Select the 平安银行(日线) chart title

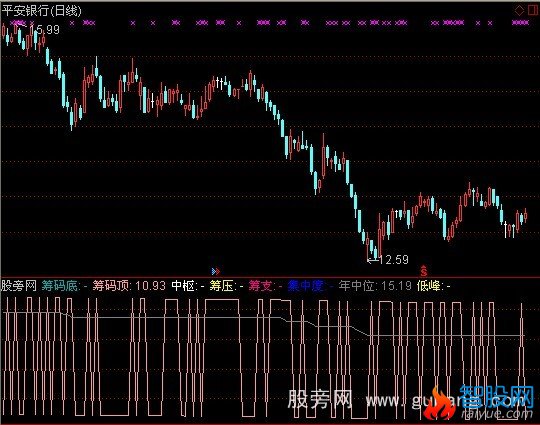click(41, 11)
